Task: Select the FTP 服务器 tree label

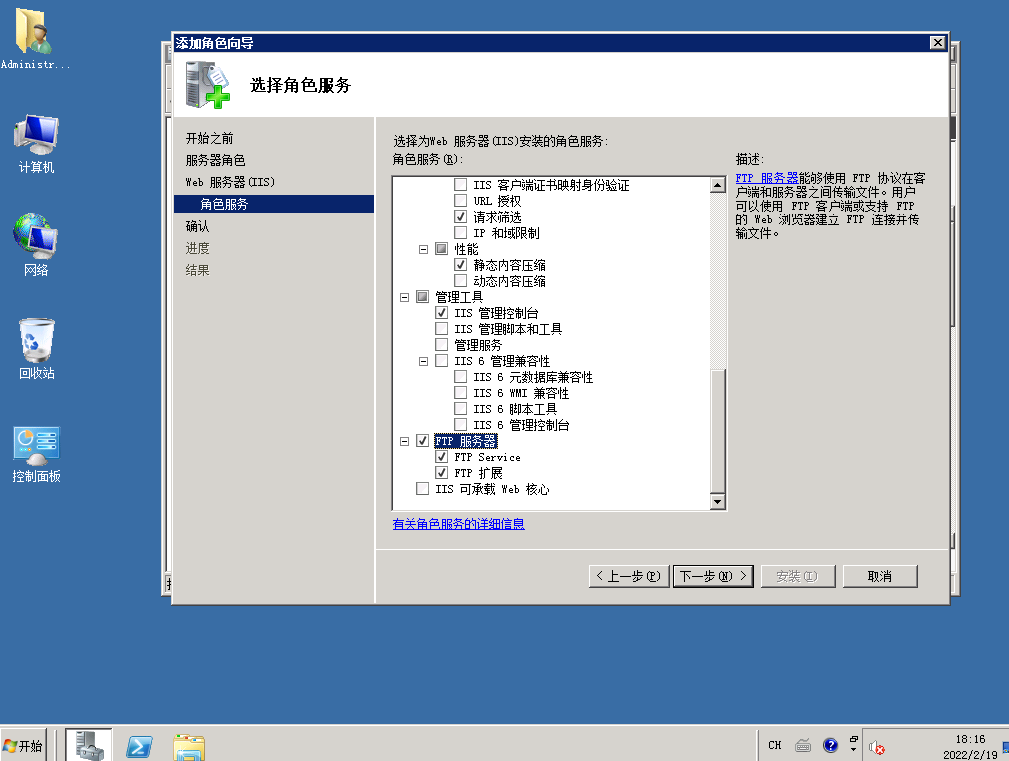Action: point(466,441)
